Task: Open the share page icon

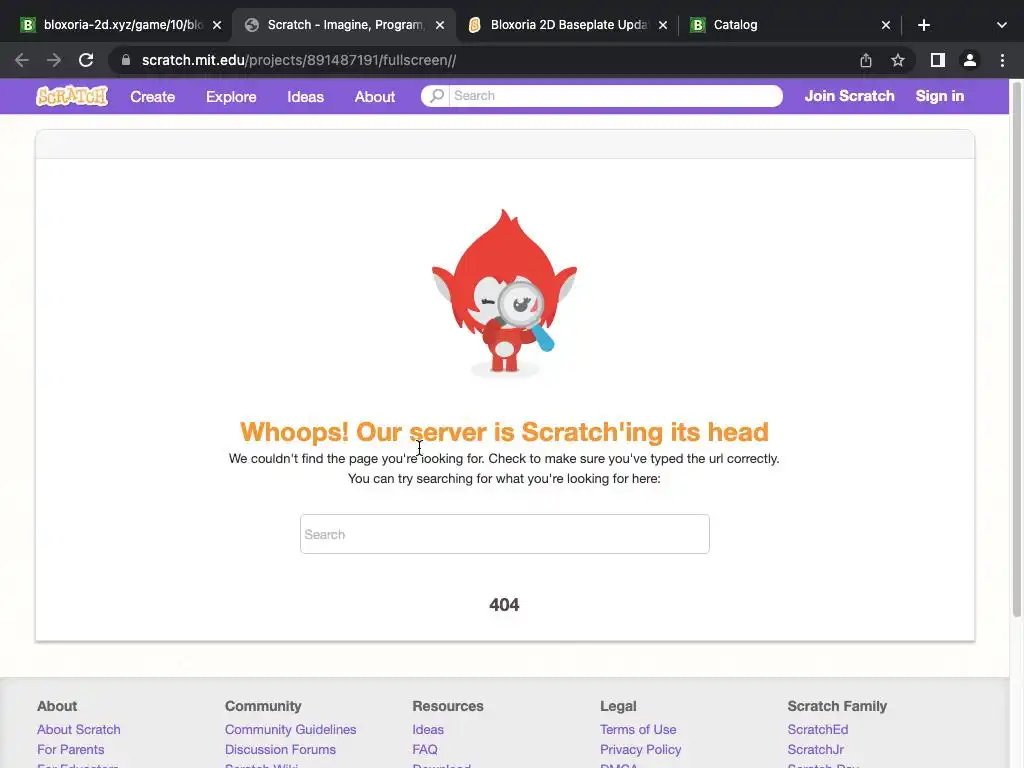Action: 866,60
